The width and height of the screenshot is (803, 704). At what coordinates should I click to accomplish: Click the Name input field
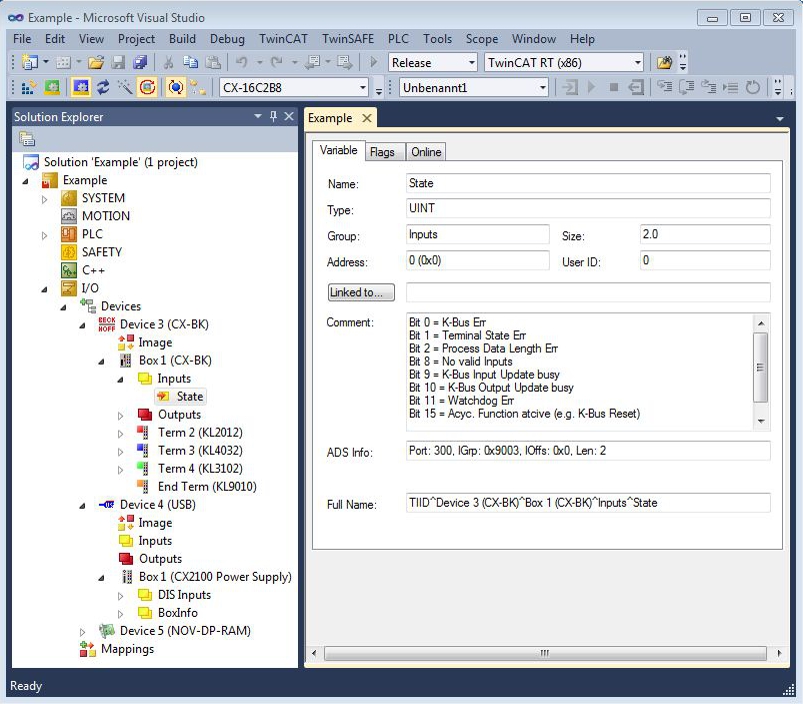click(x=588, y=183)
